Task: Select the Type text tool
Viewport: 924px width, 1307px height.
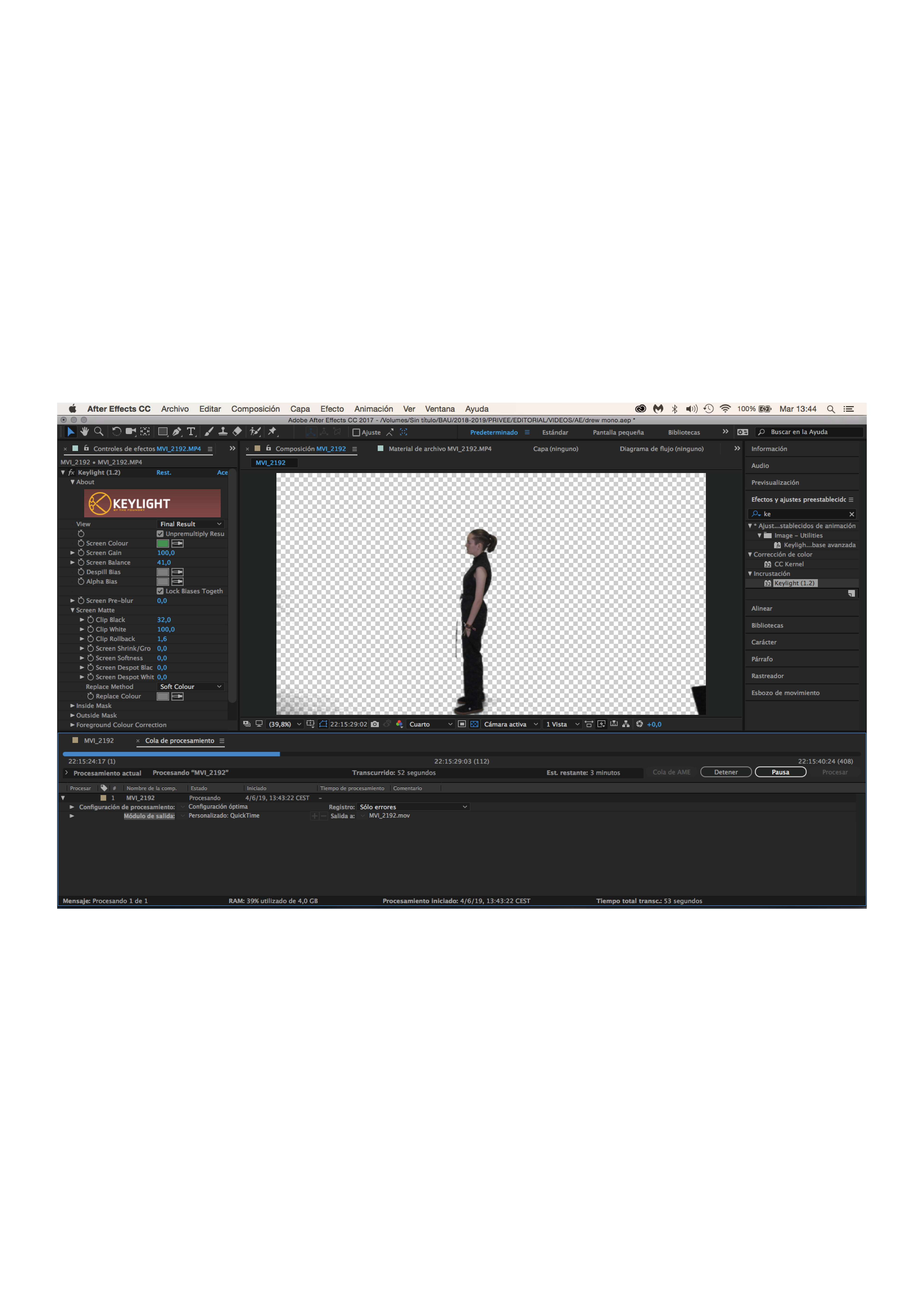Action: 191,431
